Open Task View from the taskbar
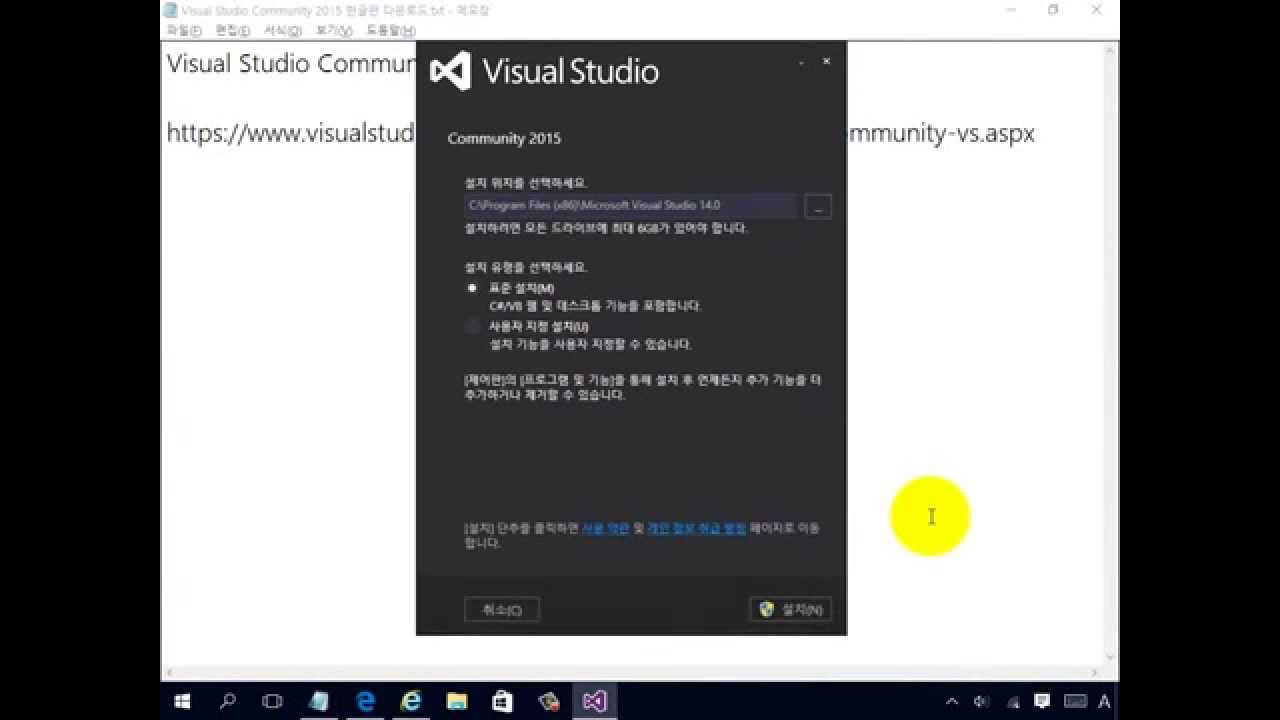 [272, 701]
